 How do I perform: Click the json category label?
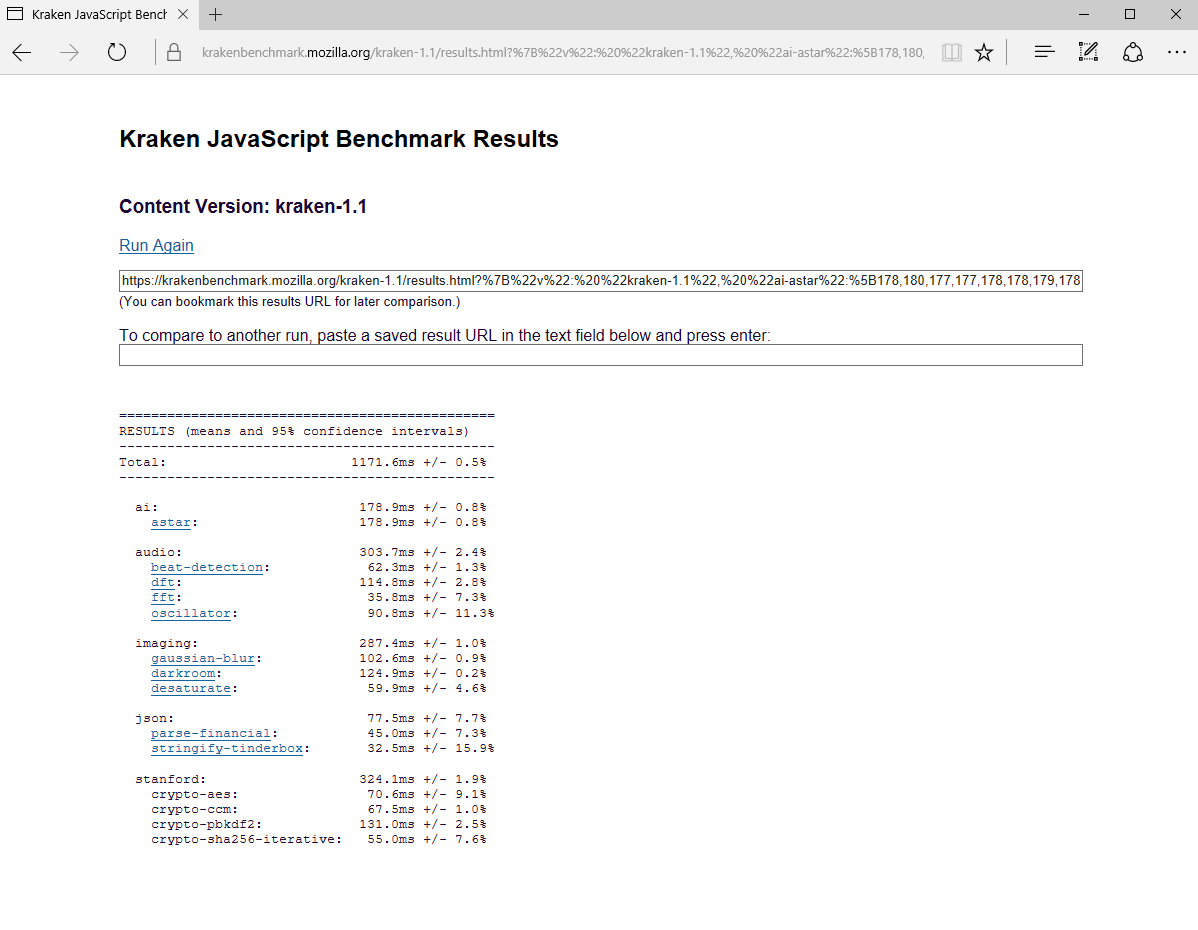pos(154,718)
